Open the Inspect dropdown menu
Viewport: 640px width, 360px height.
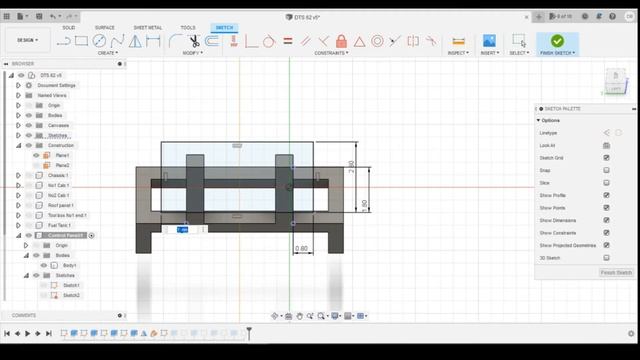coord(458,53)
